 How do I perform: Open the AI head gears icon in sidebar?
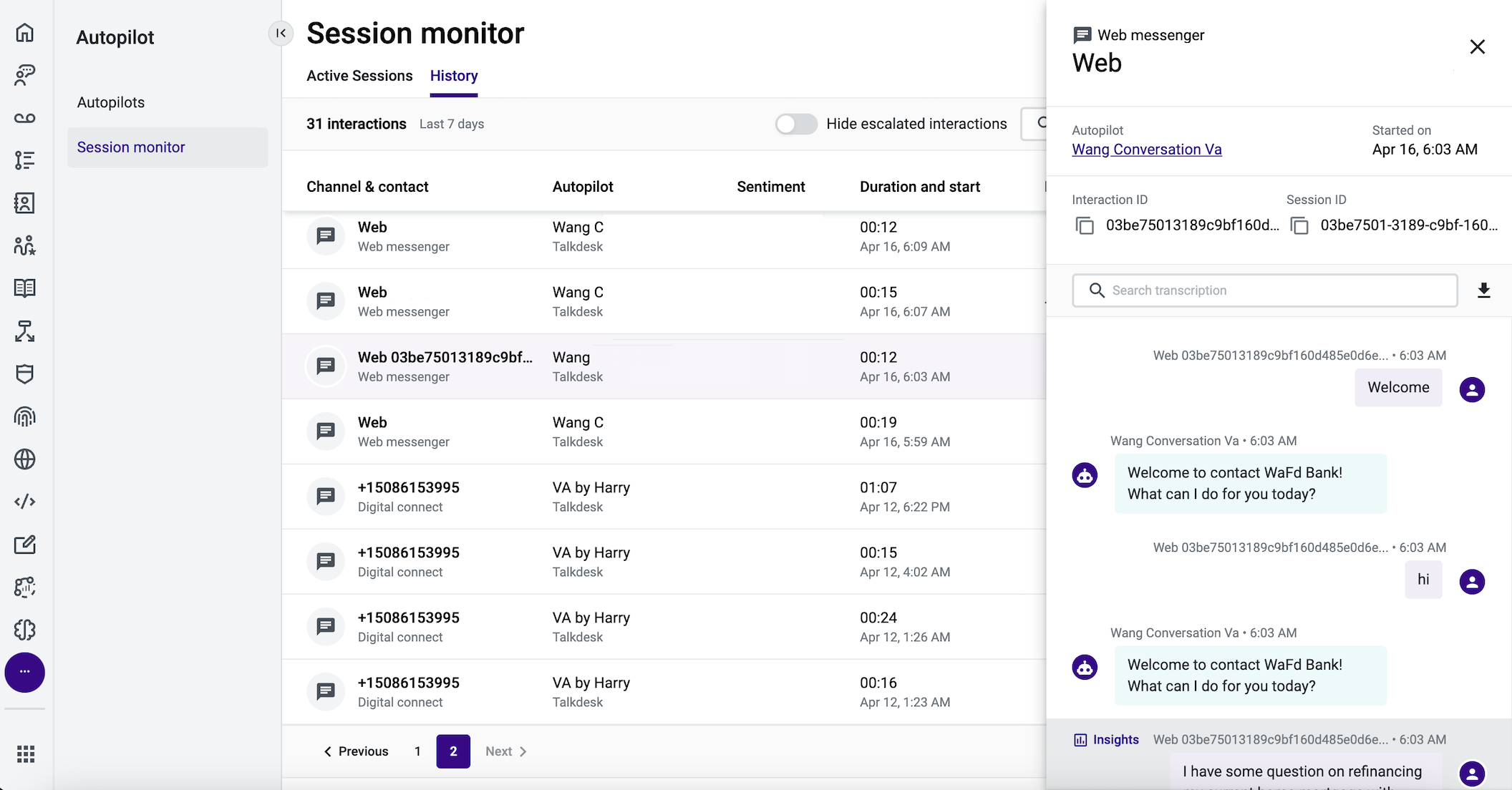click(25, 587)
